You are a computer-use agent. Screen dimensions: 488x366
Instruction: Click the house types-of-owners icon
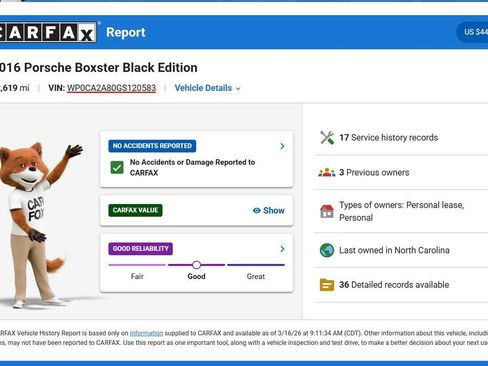pos(327,211)
